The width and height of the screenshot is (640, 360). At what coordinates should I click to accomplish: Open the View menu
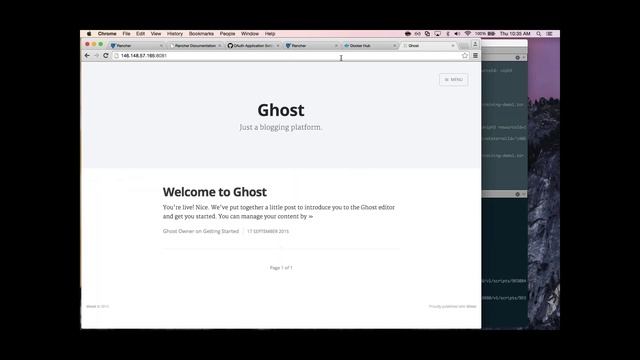pos(156,34)
